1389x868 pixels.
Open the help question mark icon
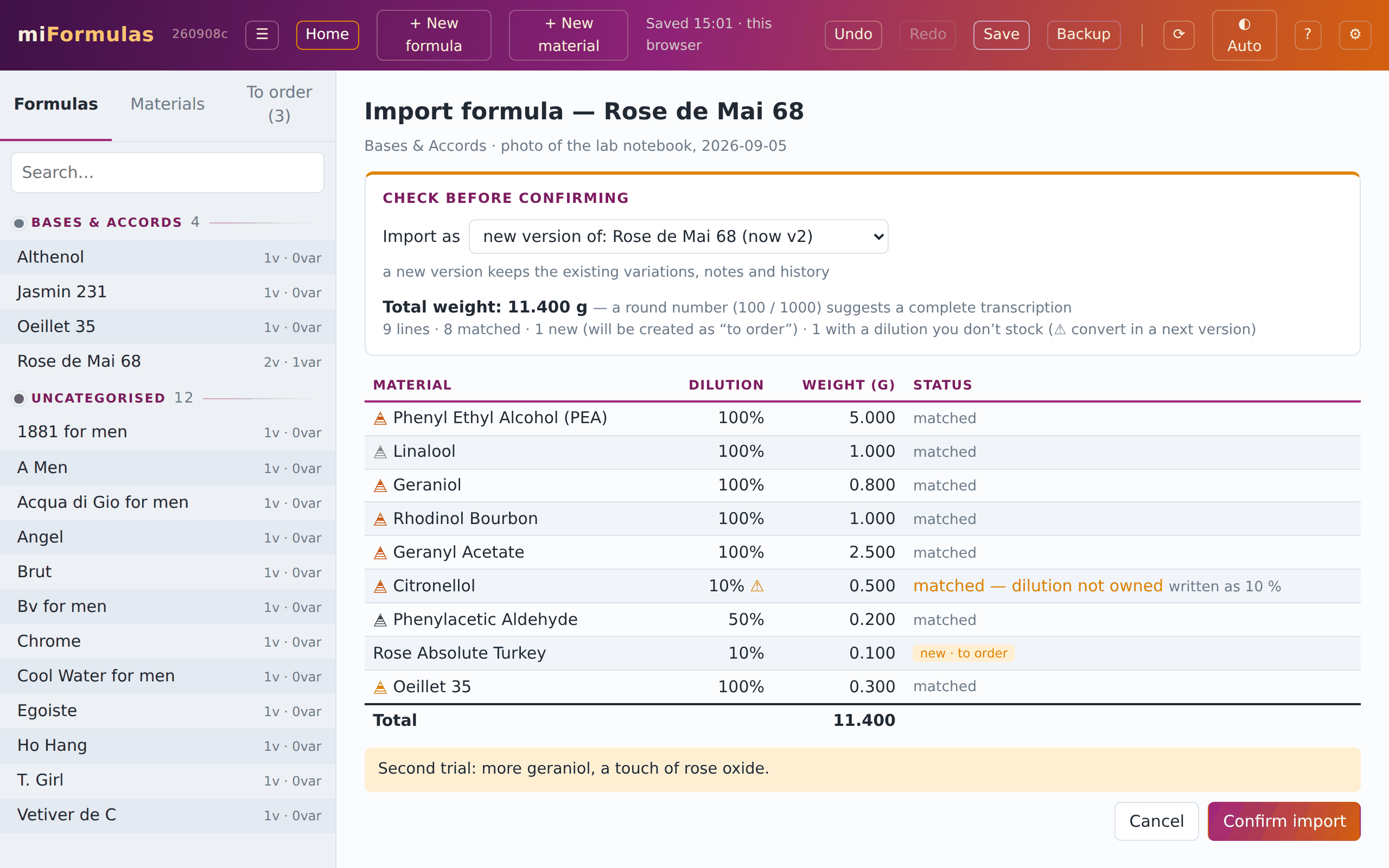point(1308,34)
